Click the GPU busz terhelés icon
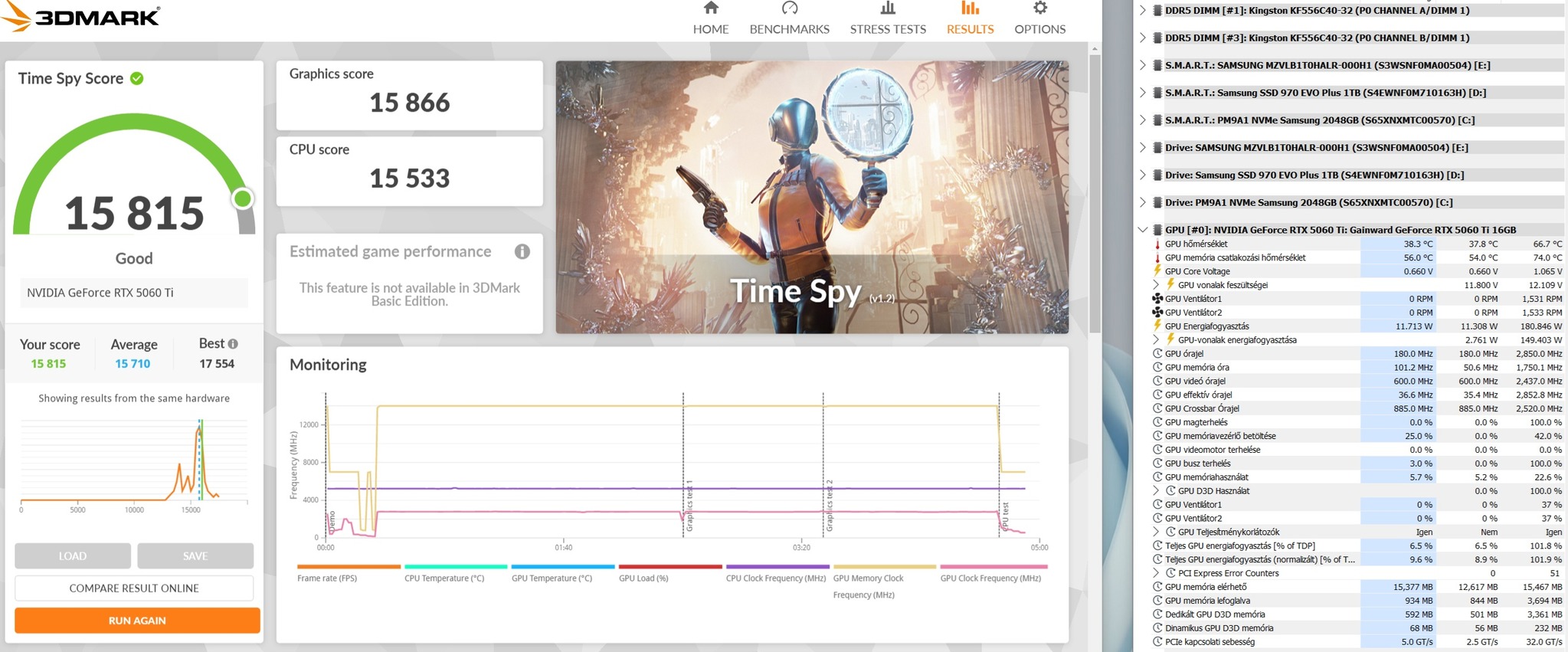The width and height of the screenshot is (1568, 652). coord(1157,464)
